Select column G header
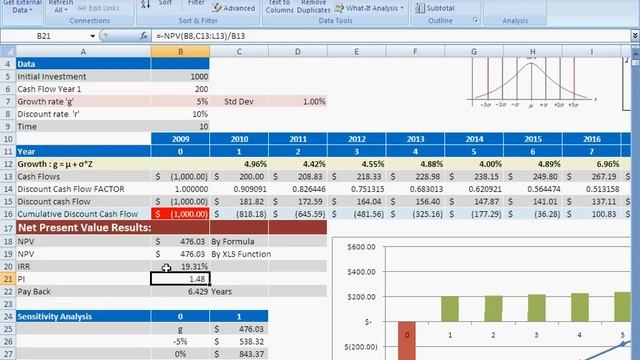 pos(473,51)
